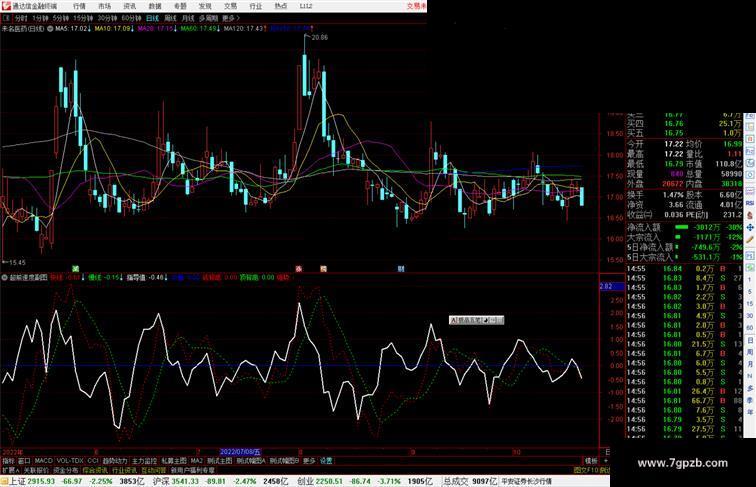Select the 60 minute sidebar shortcut

[750, 328]
